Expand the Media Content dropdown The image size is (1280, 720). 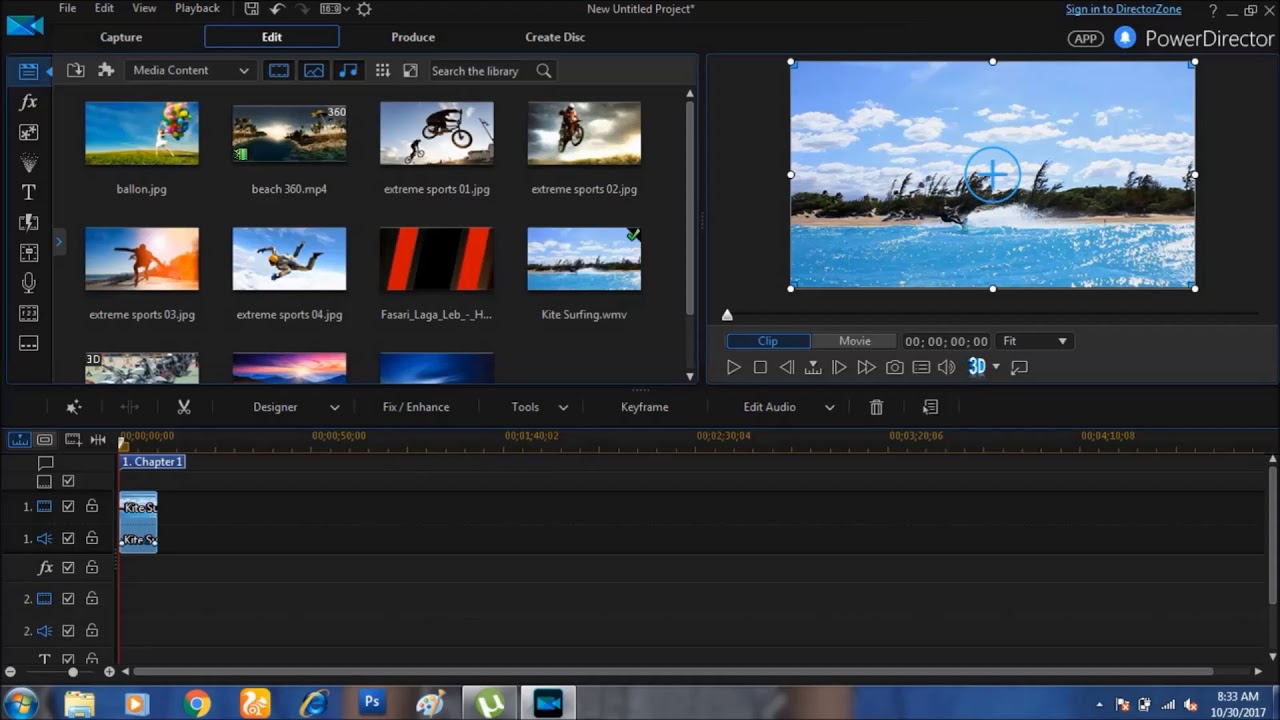point(191,71)
